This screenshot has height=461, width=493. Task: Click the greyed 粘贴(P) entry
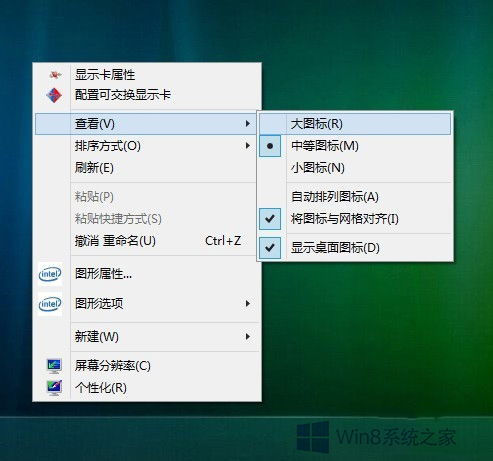147,197
